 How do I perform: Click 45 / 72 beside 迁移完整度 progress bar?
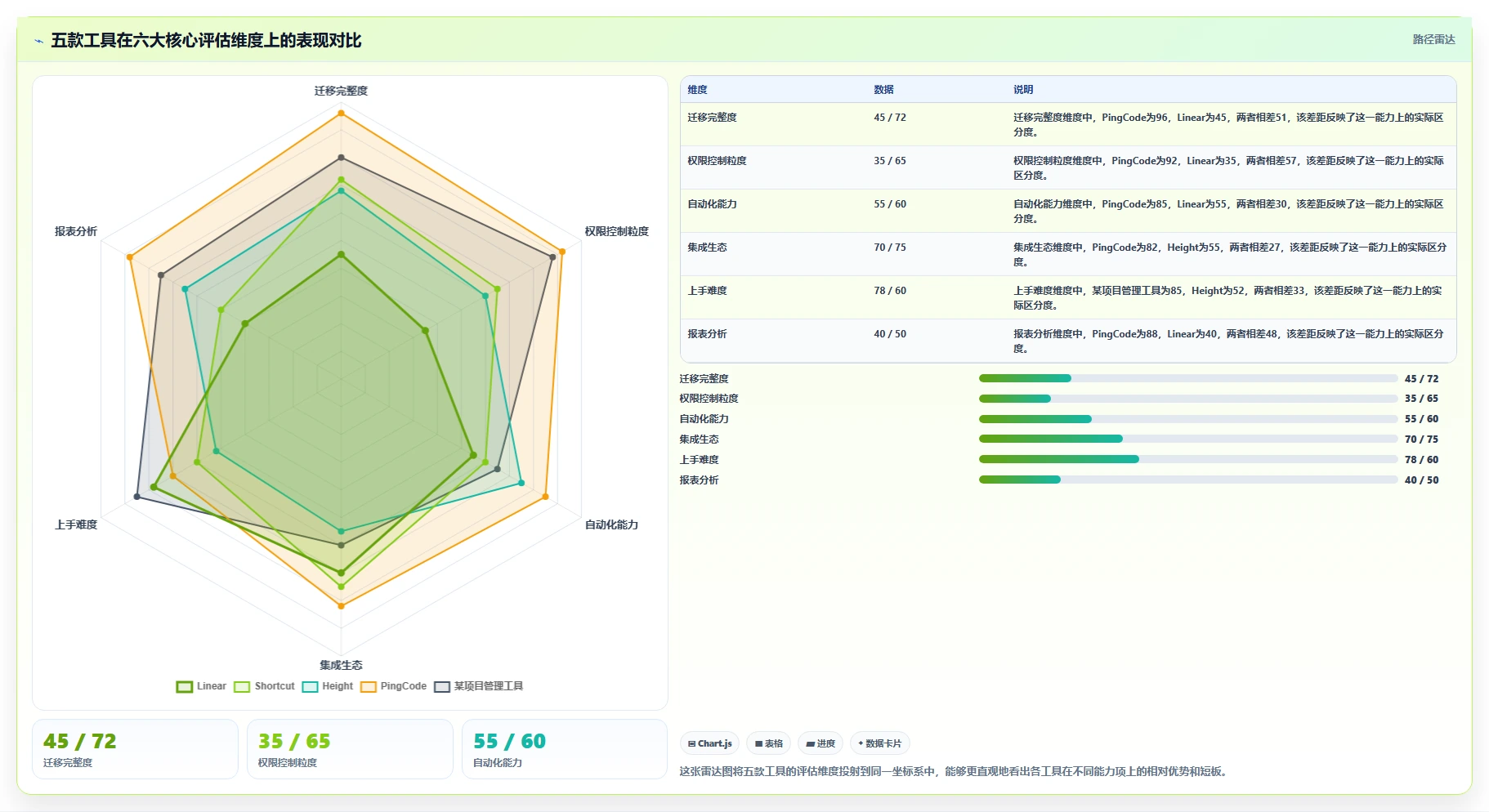pos(1421,379)
